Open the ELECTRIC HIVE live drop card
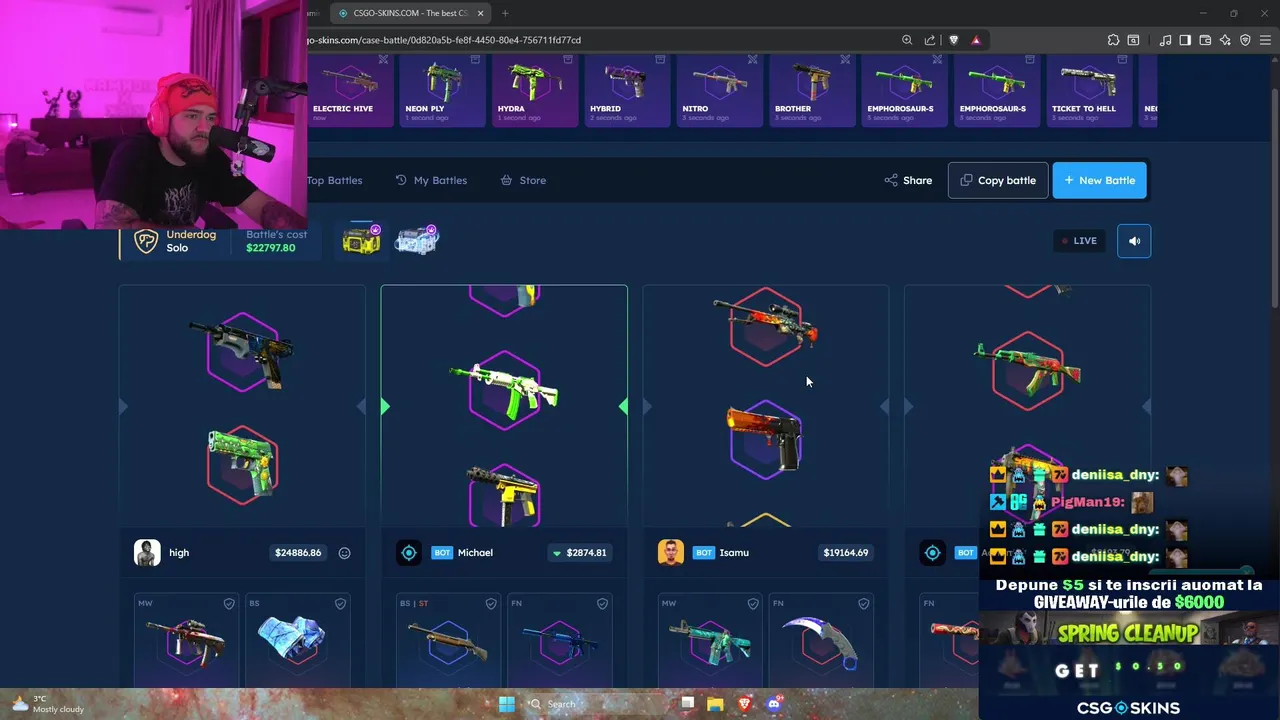 pyautogui.click(x=350, y=91)
